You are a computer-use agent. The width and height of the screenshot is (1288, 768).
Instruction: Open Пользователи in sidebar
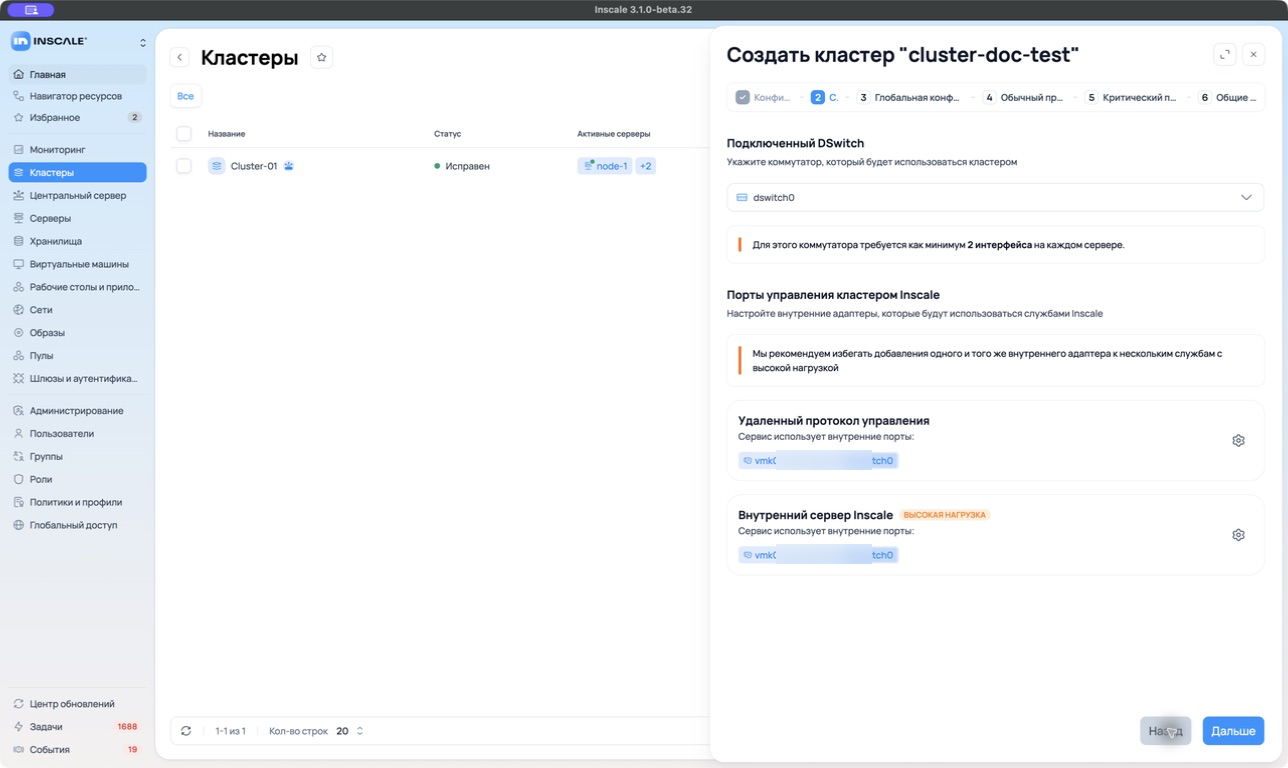[x=77, y=434]
